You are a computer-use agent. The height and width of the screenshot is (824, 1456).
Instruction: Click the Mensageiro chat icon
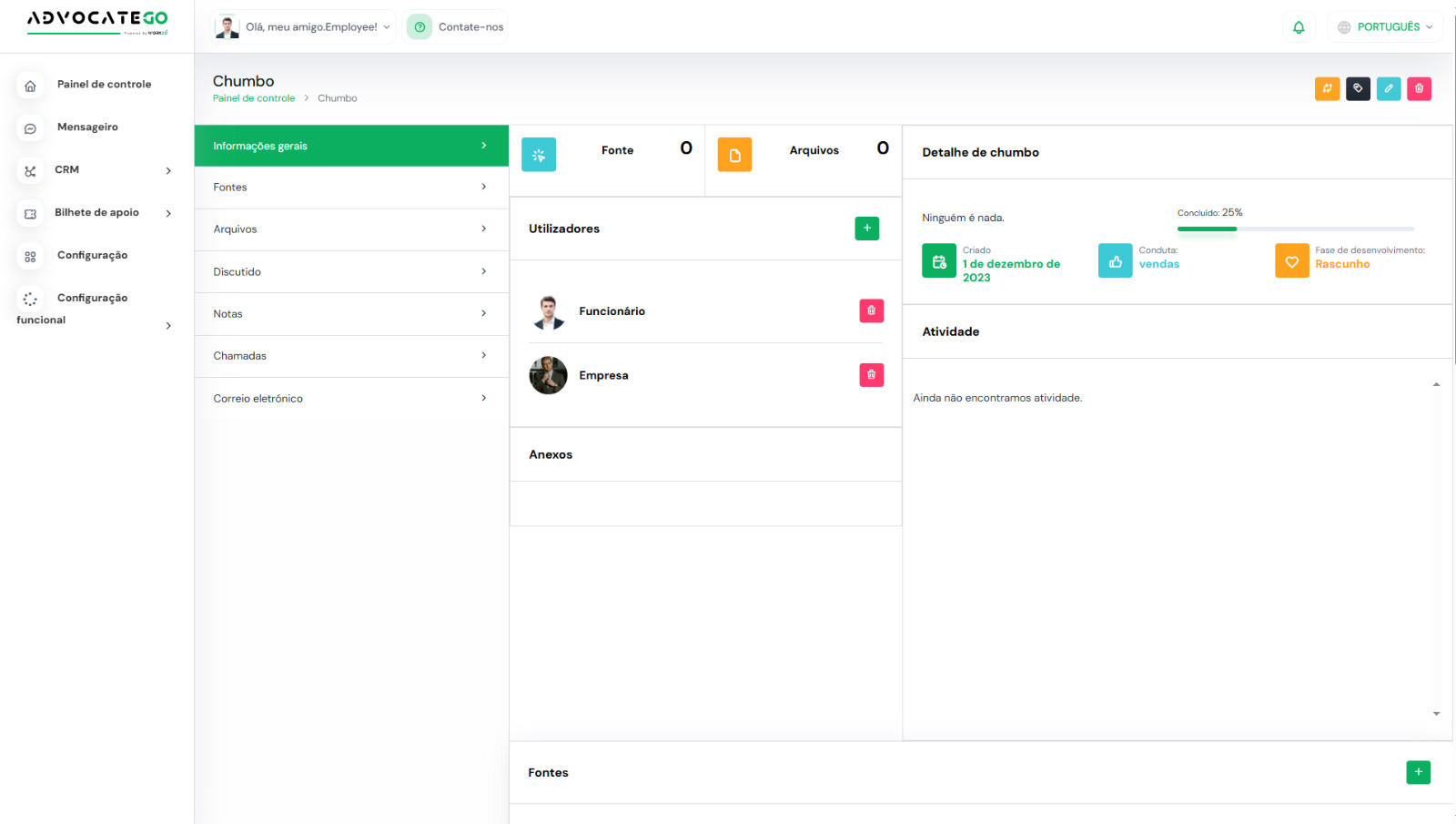click(30, 128)
